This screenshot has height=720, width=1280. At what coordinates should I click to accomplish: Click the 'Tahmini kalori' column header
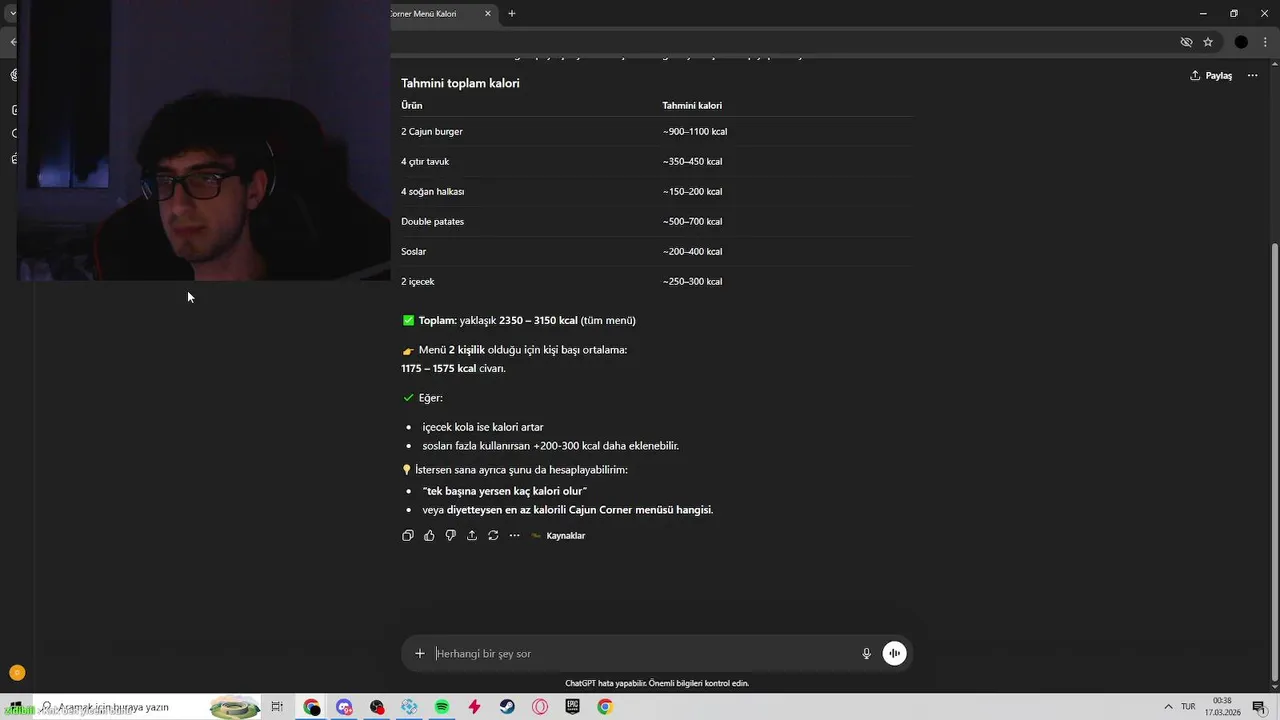tap(692, 106)
